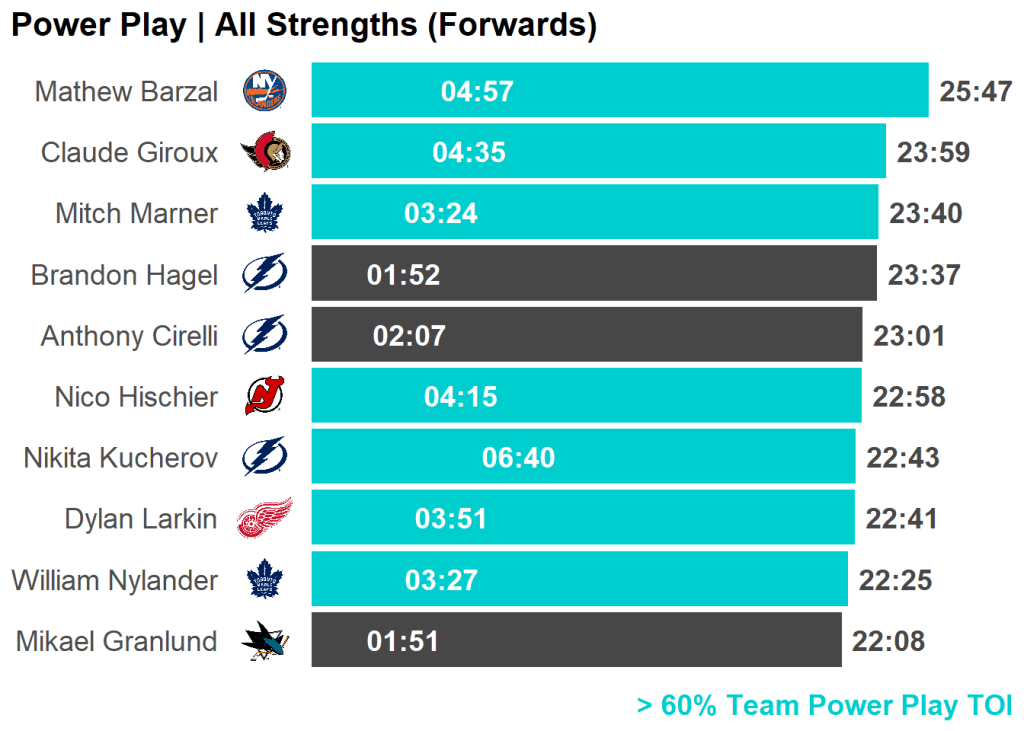The image size is (1024, 731).
Task: Click the Maple Leafs logo beside Mitch Marner
Action: [x=265, y=213]
